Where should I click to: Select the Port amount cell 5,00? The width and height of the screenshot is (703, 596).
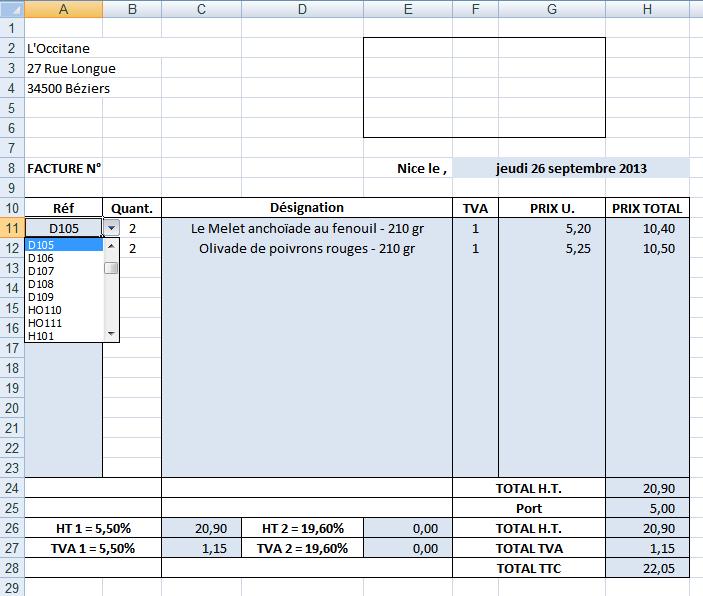647,507
